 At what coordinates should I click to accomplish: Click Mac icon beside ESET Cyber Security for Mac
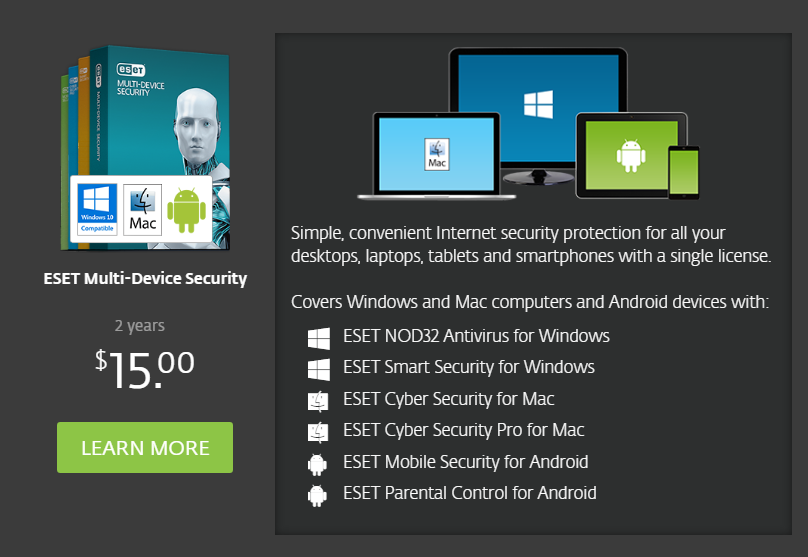tap(318, 401)
